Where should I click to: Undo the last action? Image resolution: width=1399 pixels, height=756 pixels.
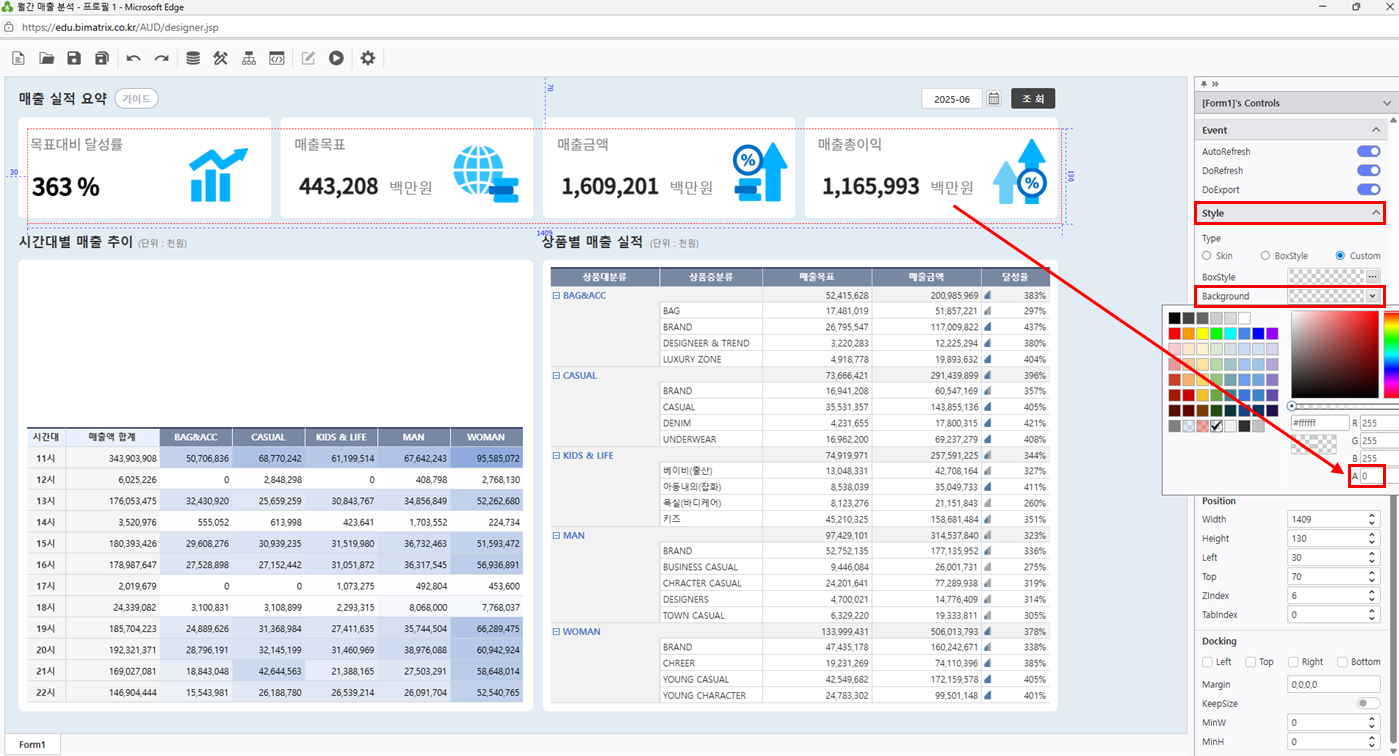click(x=133, y=59)
